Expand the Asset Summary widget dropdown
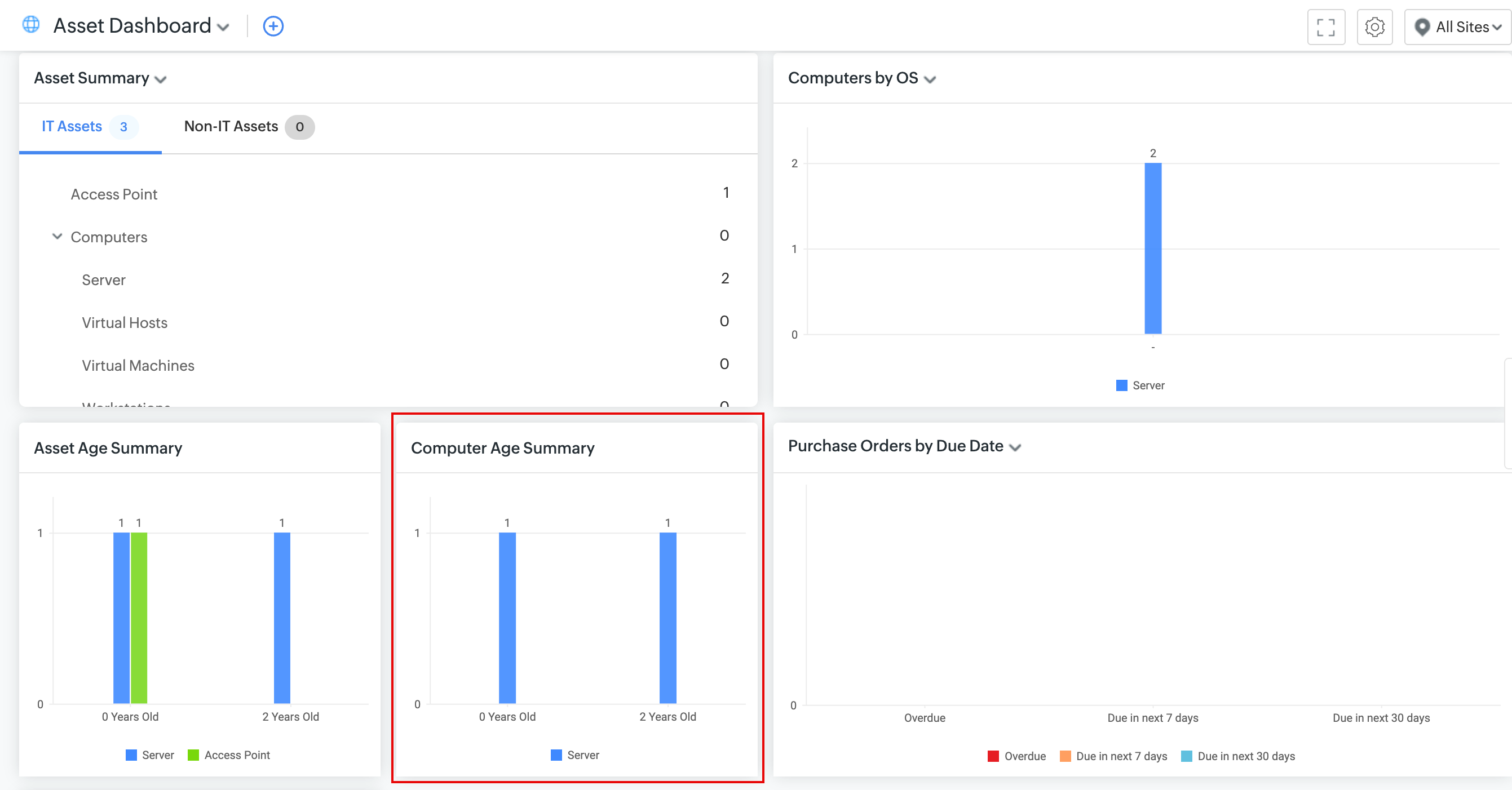 160,79
